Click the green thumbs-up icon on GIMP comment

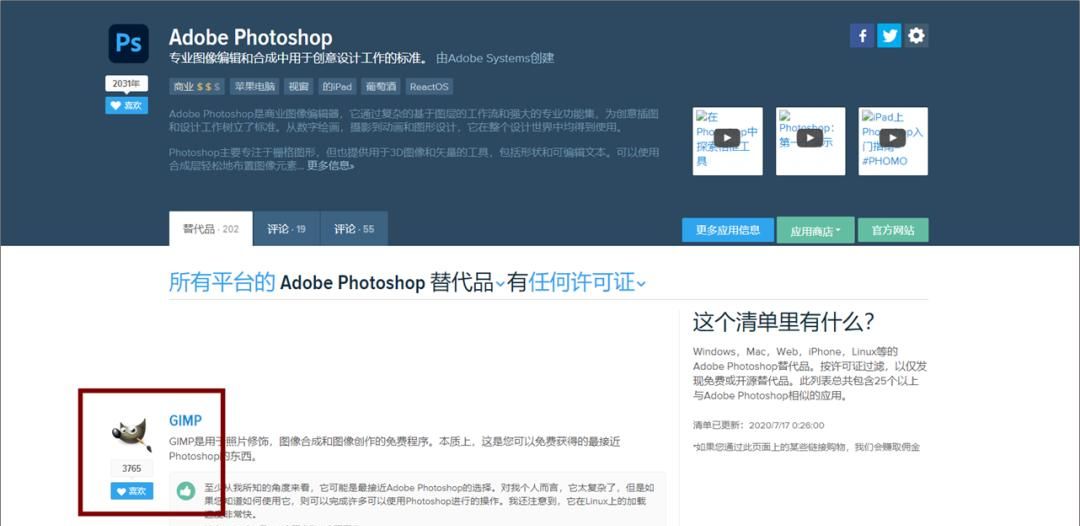[186, 490]
